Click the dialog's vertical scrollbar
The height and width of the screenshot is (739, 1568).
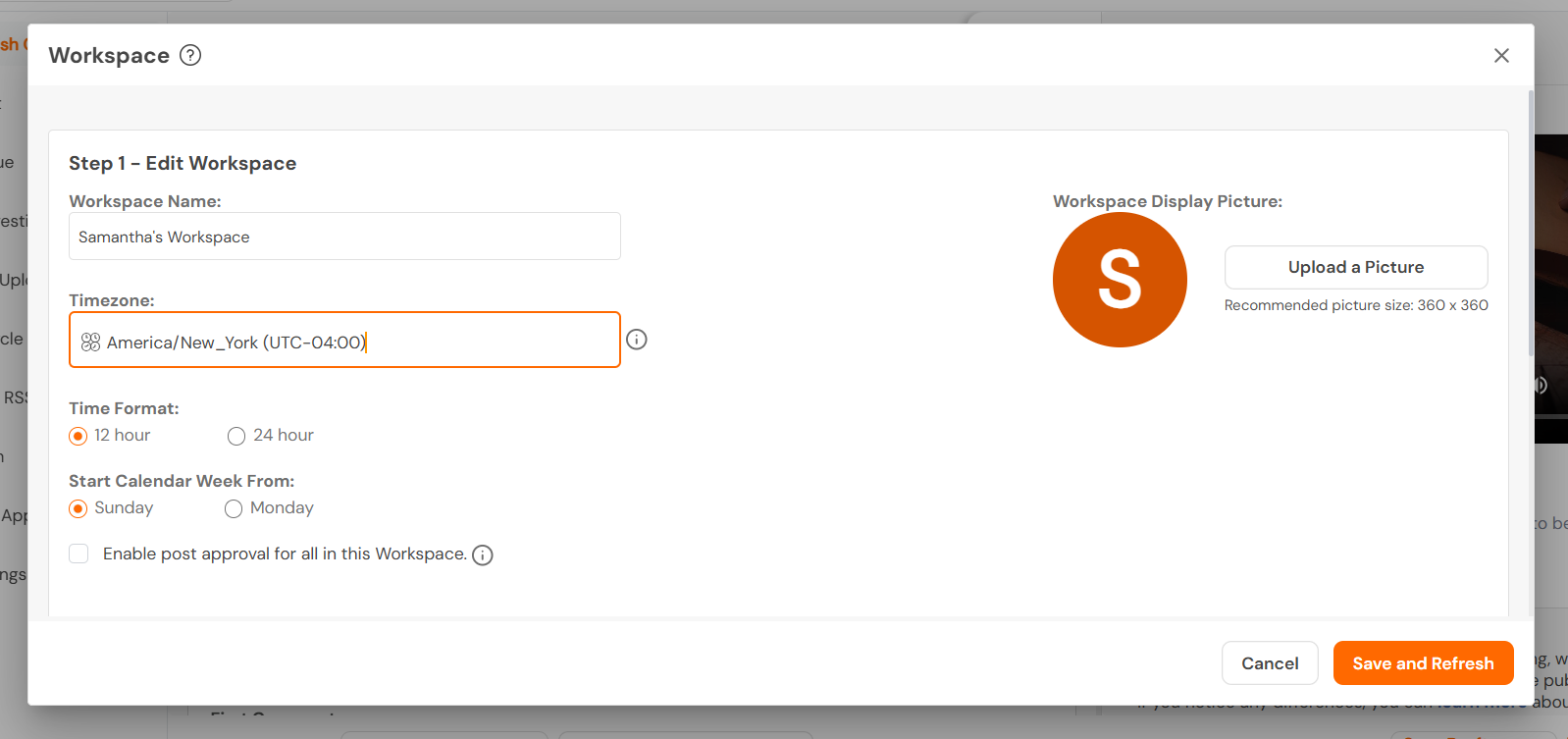tap(1530, 224)
